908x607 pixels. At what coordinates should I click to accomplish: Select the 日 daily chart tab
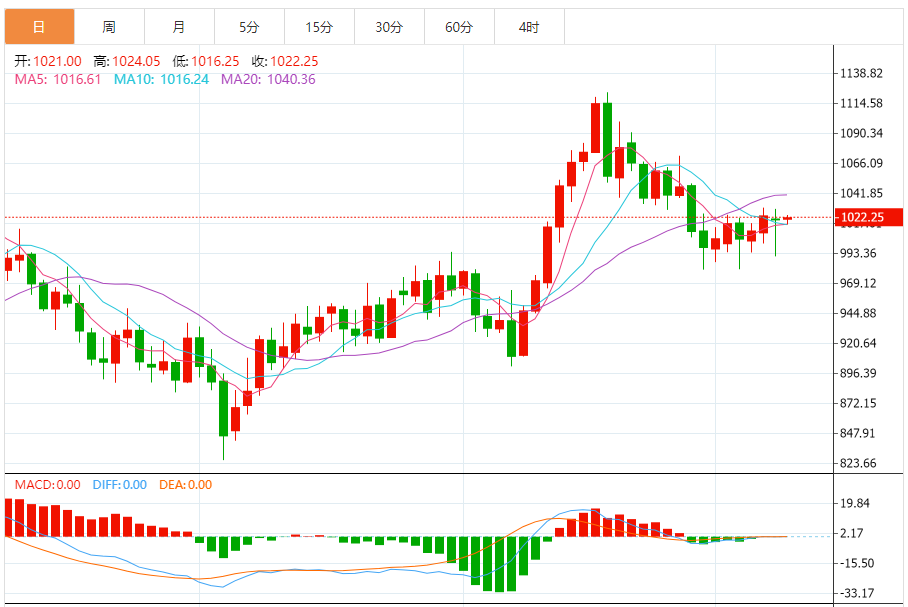39,27
